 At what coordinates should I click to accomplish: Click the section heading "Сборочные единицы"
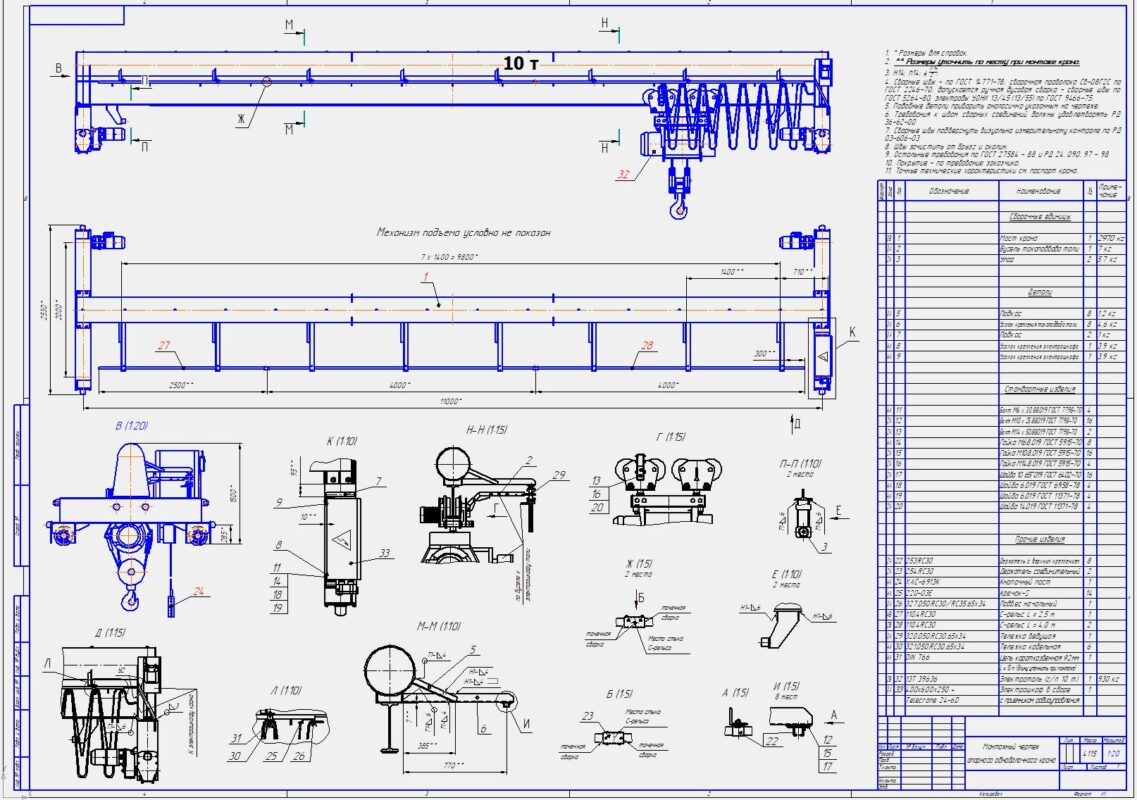(x=1040, y=216)
